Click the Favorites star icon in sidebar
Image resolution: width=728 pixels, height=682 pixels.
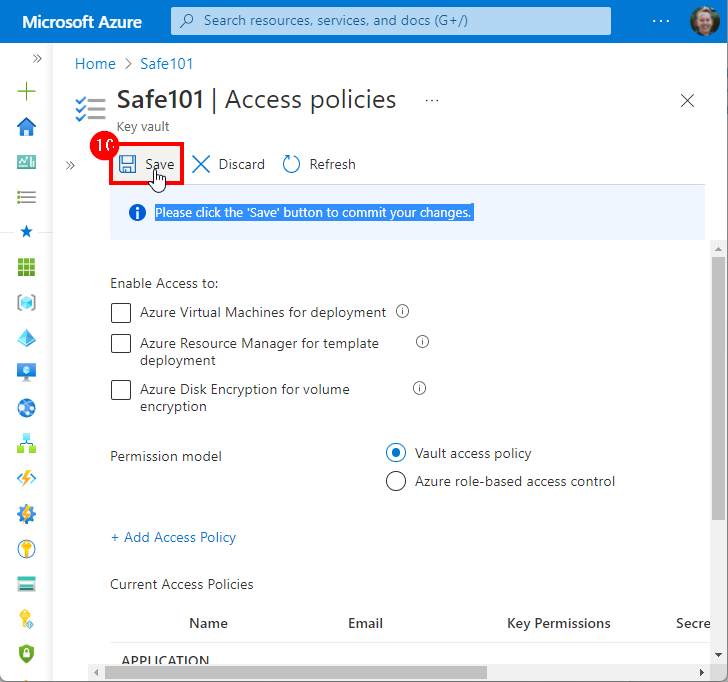point(27,232)
